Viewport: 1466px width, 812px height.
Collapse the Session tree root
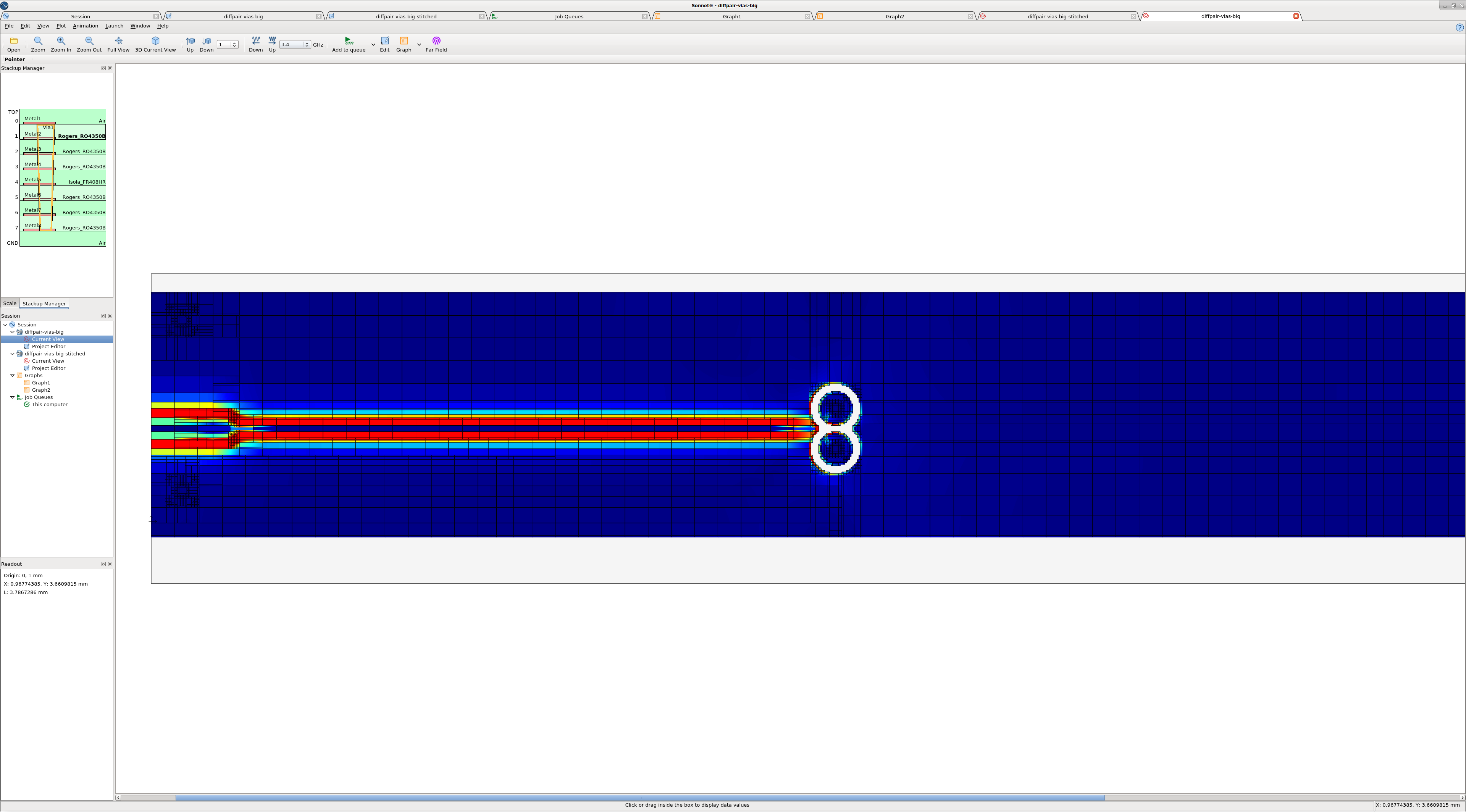pos(5,324)
